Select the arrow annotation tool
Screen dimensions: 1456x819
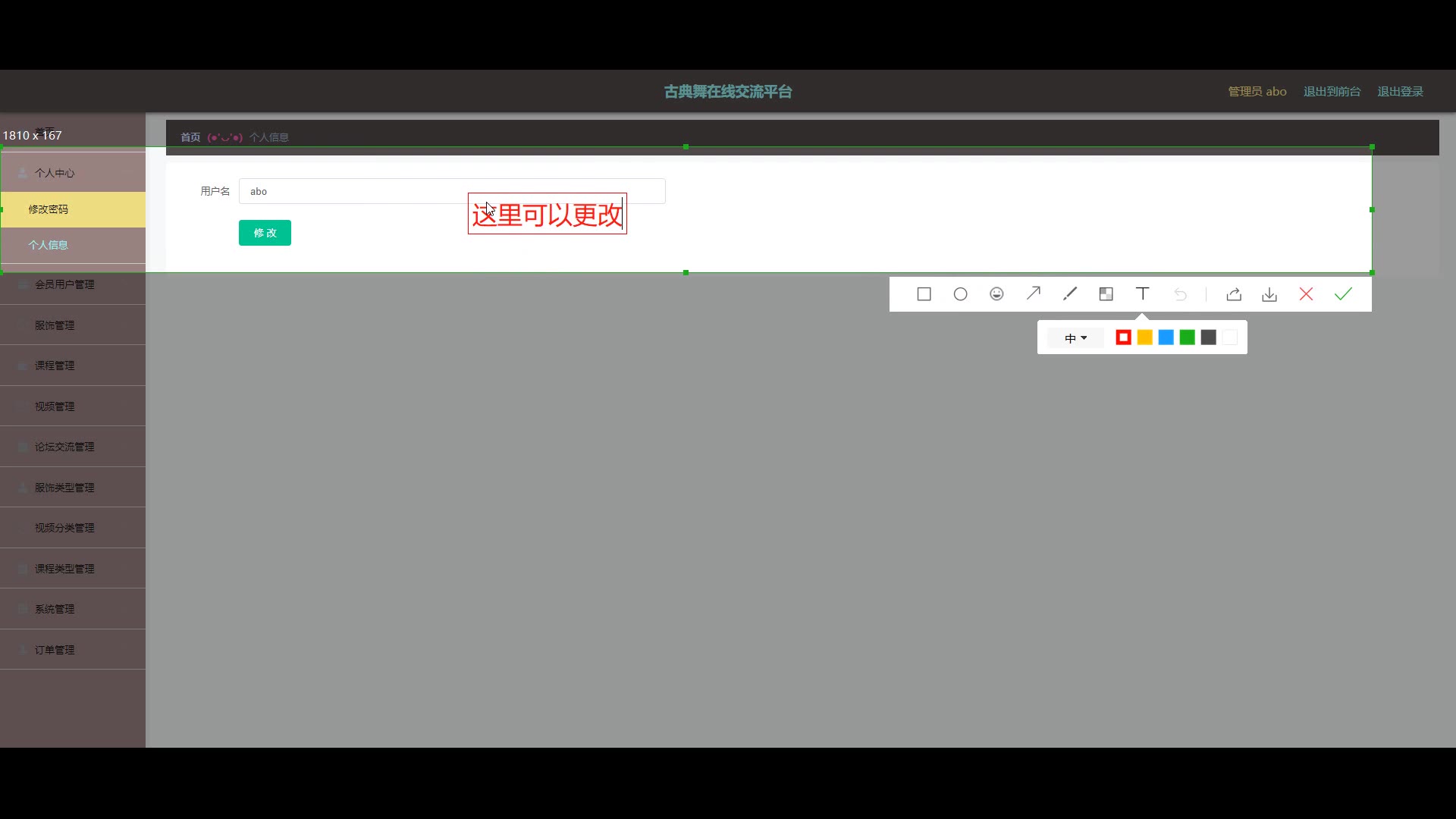(x=1033, y=294)
